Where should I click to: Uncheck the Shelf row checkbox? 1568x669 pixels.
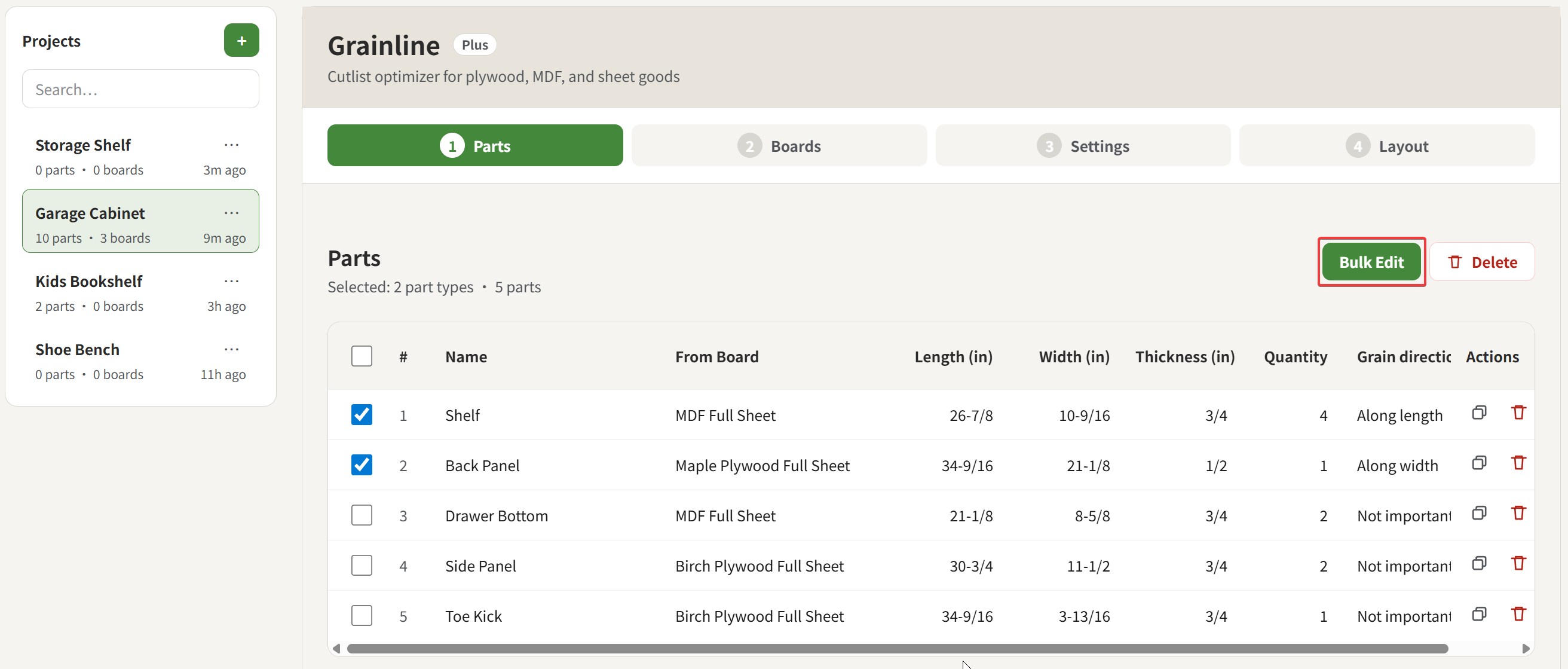pyautogui.click(x=362, y=414)
